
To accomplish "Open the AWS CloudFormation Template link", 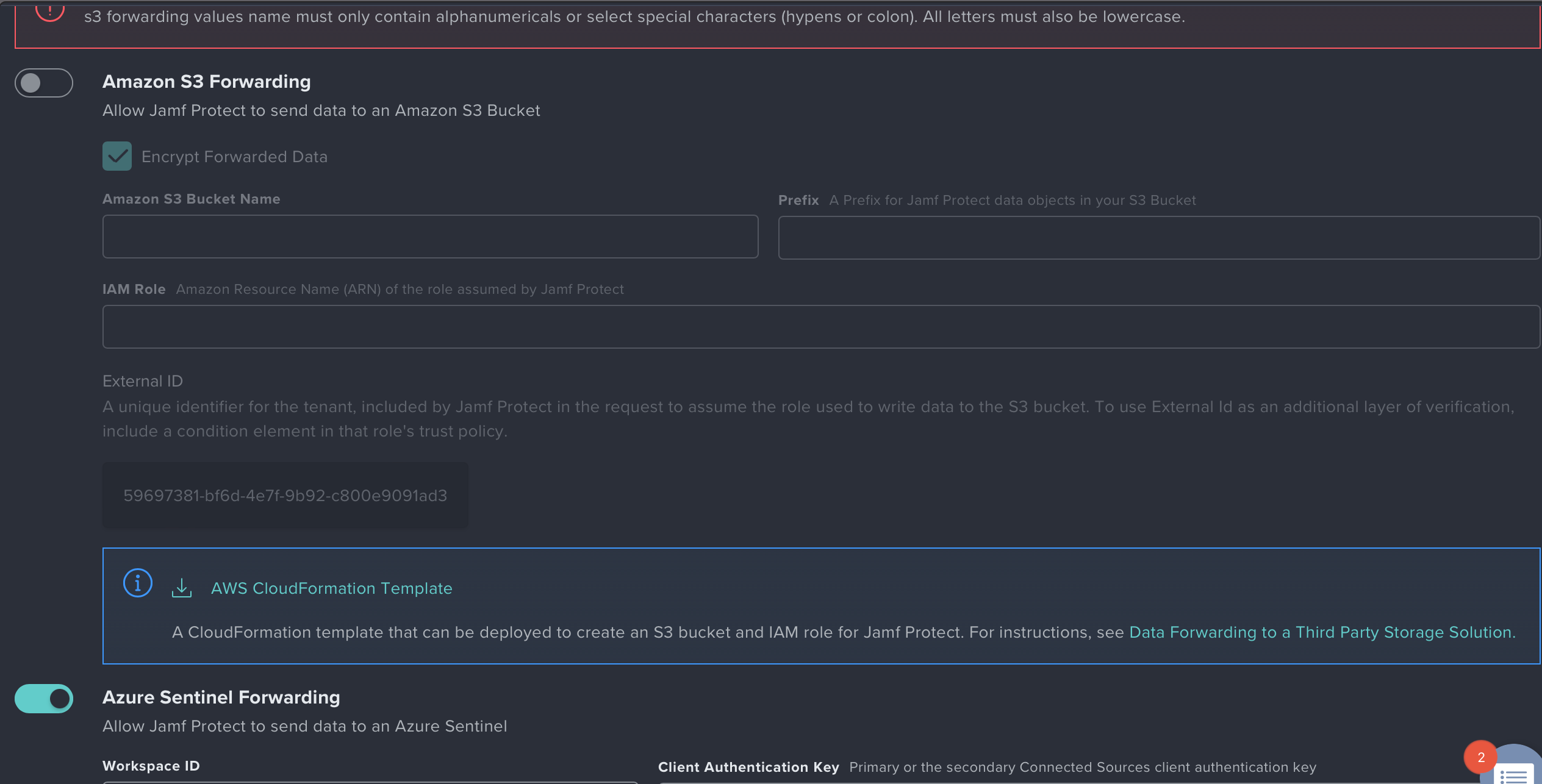I will [332, 588].
